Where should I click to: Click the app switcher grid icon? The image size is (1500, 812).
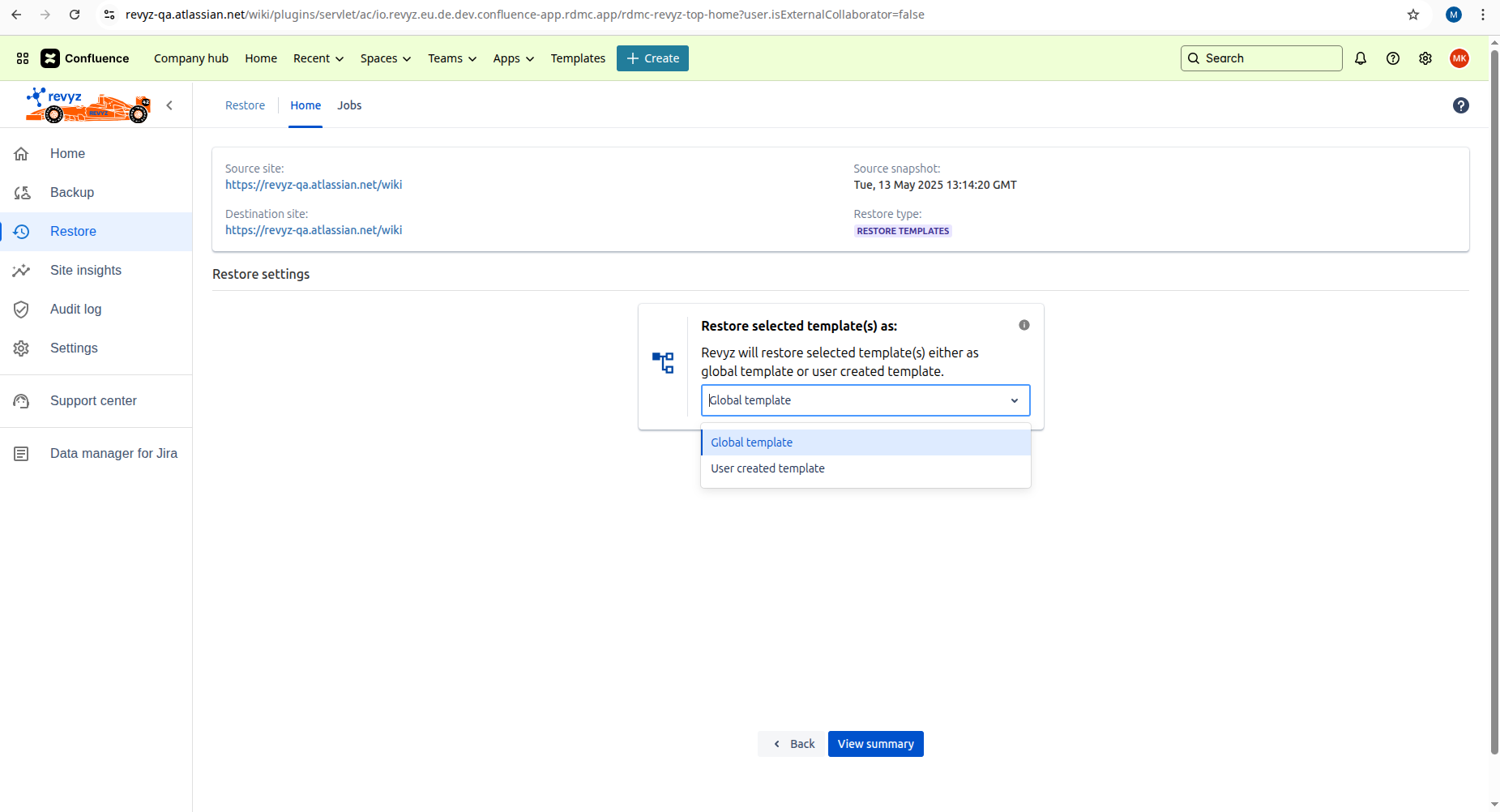point(22,58)
